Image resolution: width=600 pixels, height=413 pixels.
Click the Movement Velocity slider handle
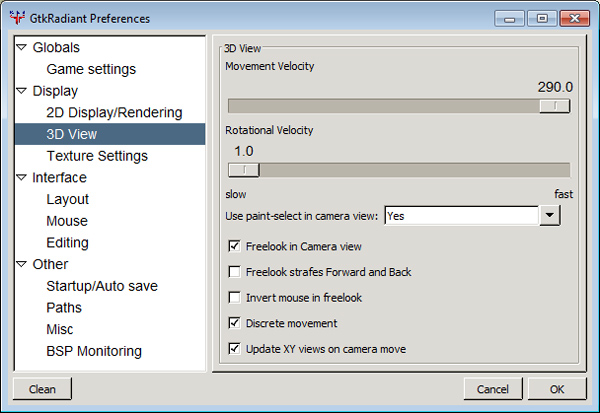coord(554,106)
